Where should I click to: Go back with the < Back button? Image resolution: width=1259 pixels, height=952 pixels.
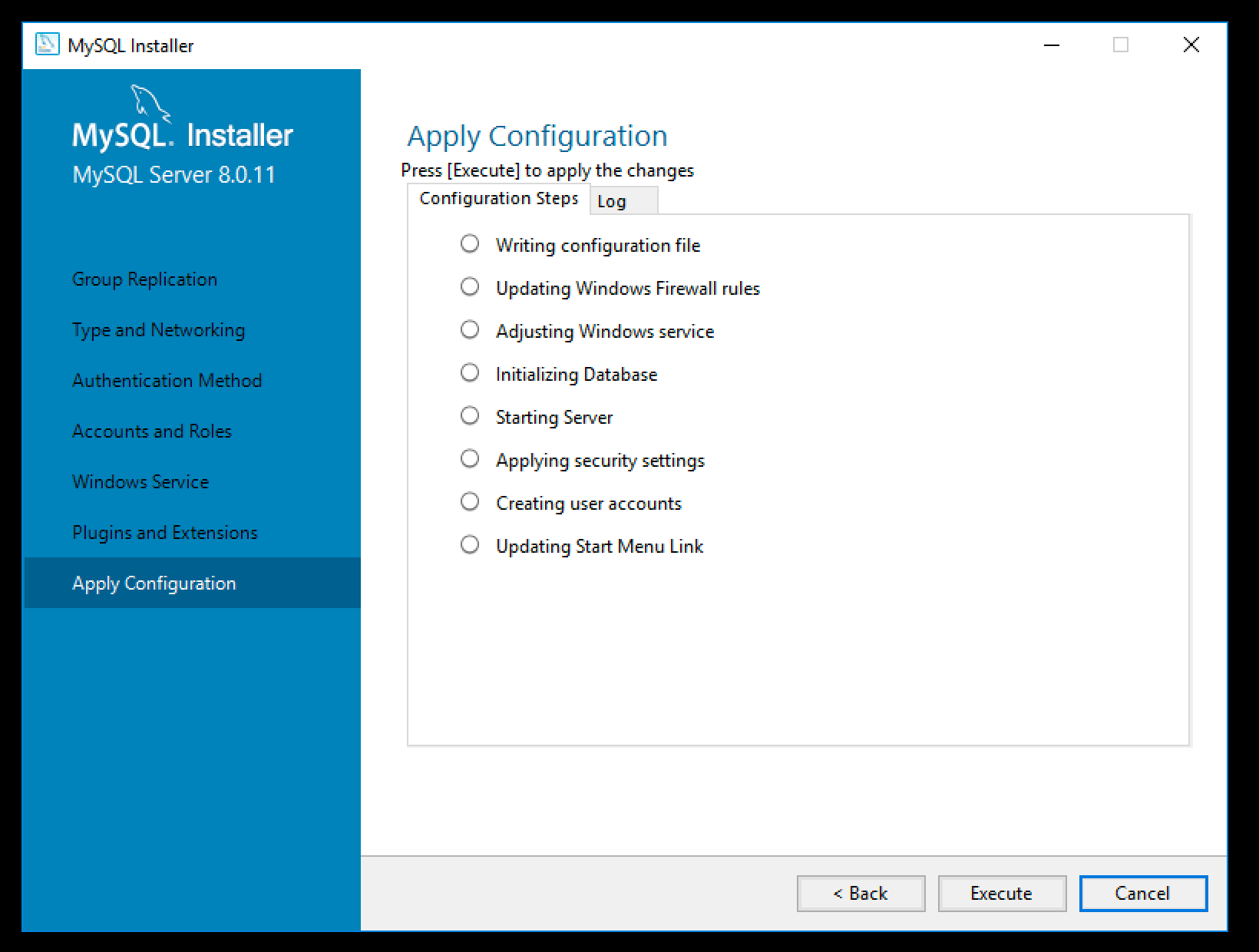click(861, 894)
